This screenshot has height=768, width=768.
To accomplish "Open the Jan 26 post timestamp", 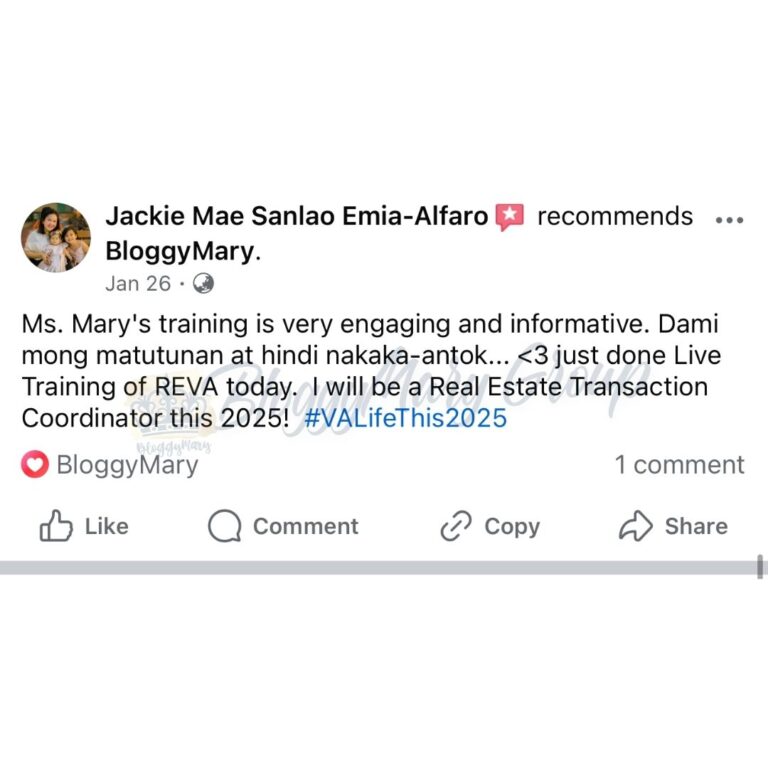I will (138, 284).
